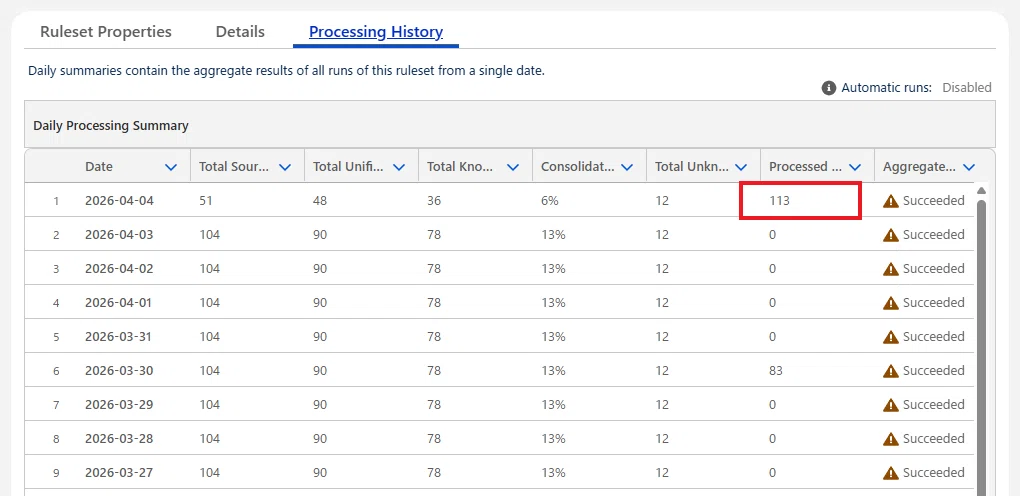The image size is (1020, 496).
Task: Click warning icon in 2026-03-31 row
Action: pos(891,337)
